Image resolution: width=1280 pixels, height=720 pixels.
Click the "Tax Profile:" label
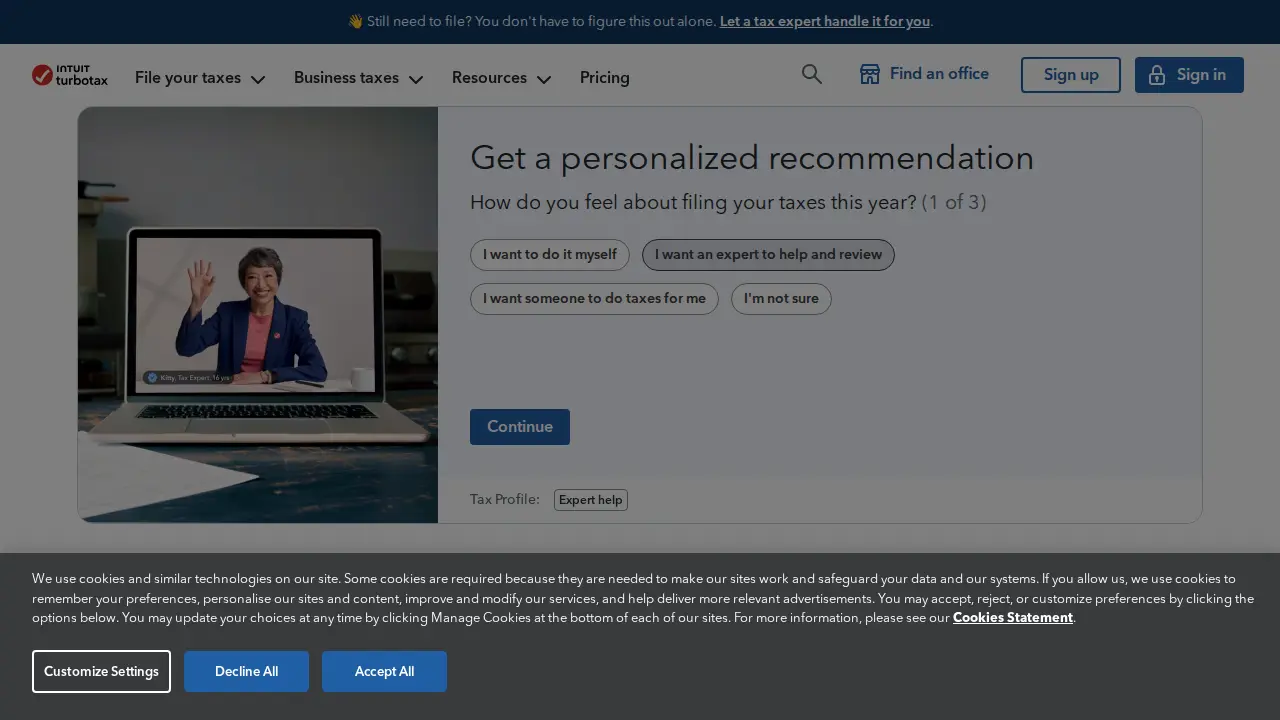[505, 499]
